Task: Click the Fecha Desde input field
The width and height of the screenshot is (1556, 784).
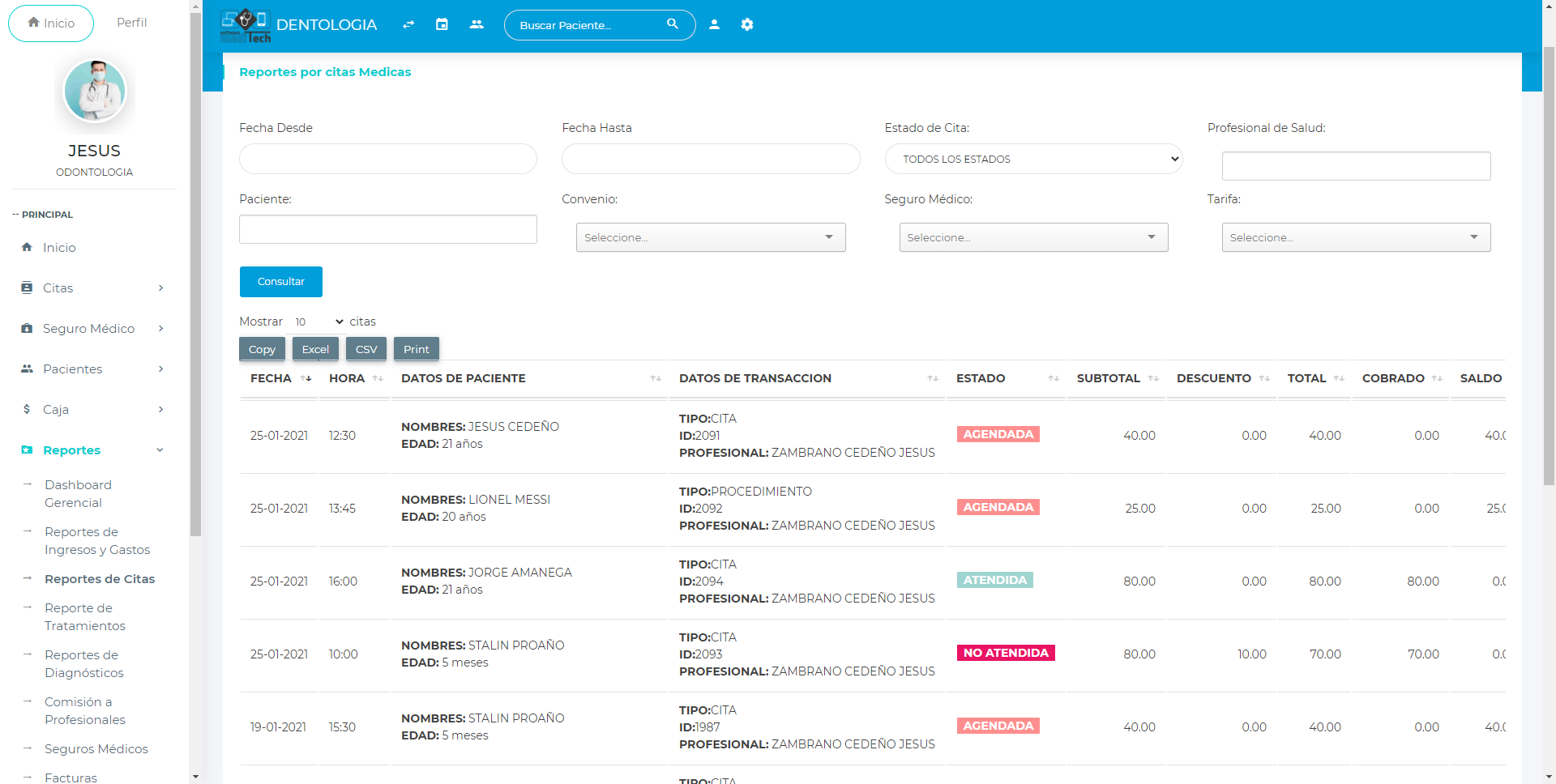Action: coord(387,159)
